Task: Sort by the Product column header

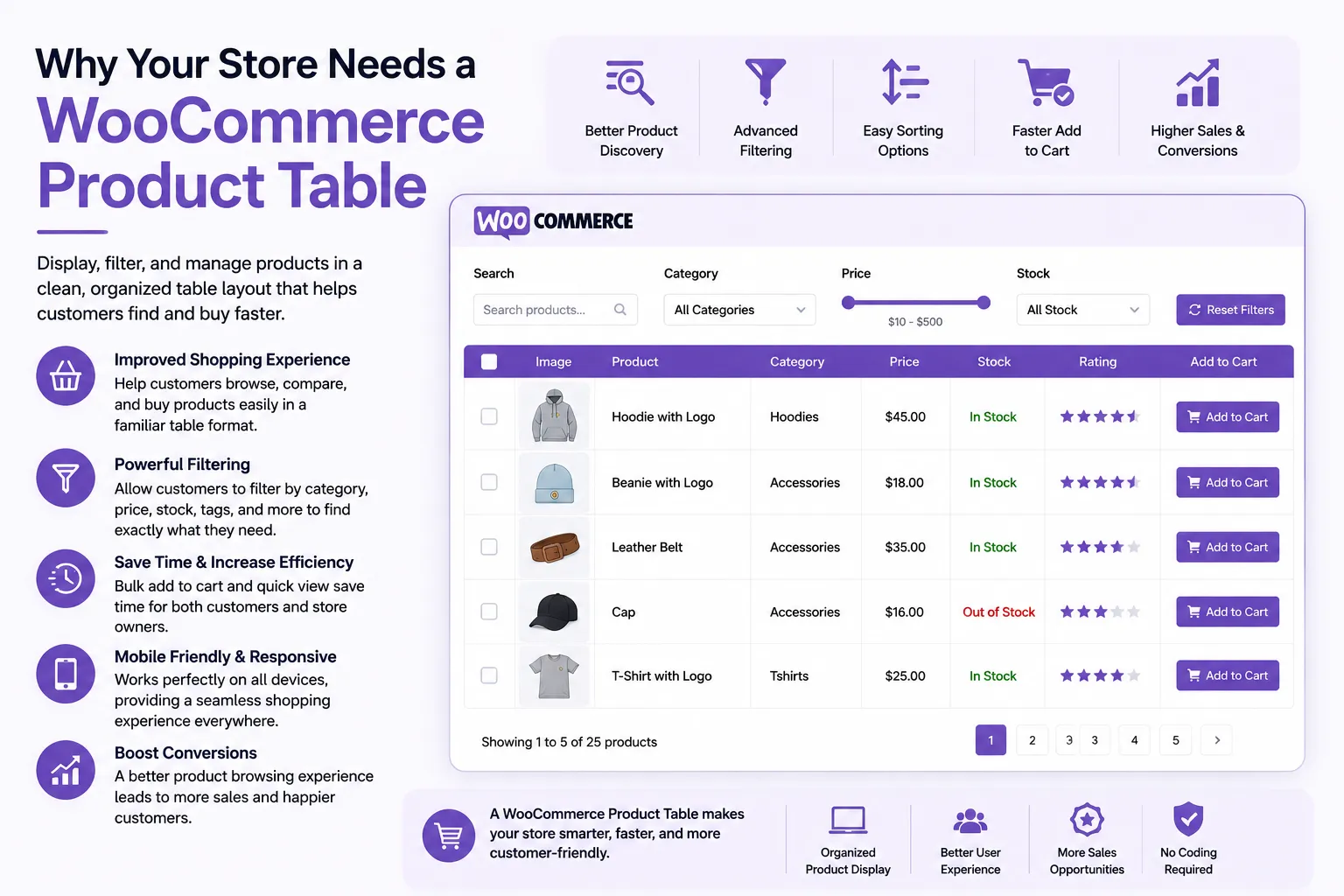Action: (635, 361)
